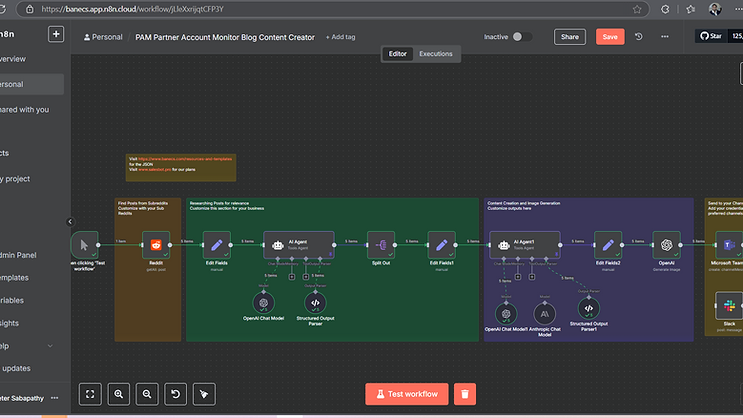Open the GitHub Star button
This screenshot has width=743, height=418.
[x=711, y=36]
